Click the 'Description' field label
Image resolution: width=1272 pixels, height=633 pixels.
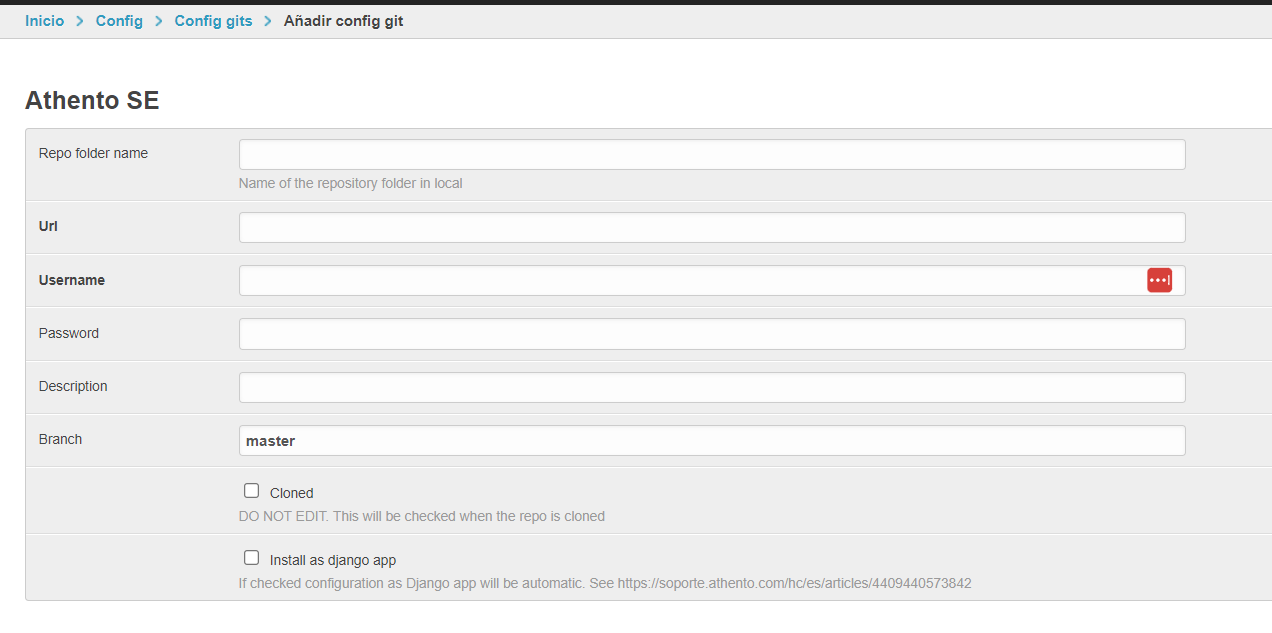[x=73, y=387]
